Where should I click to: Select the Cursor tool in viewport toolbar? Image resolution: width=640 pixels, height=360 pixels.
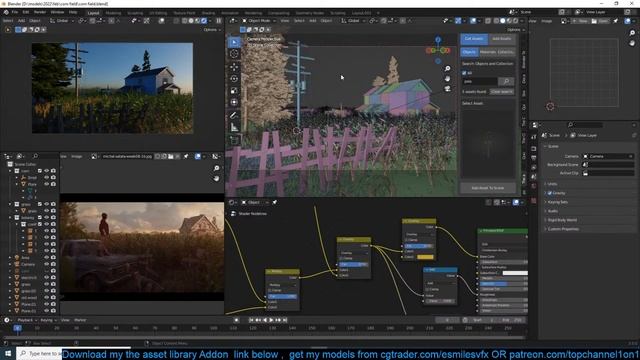pos(234,53)
